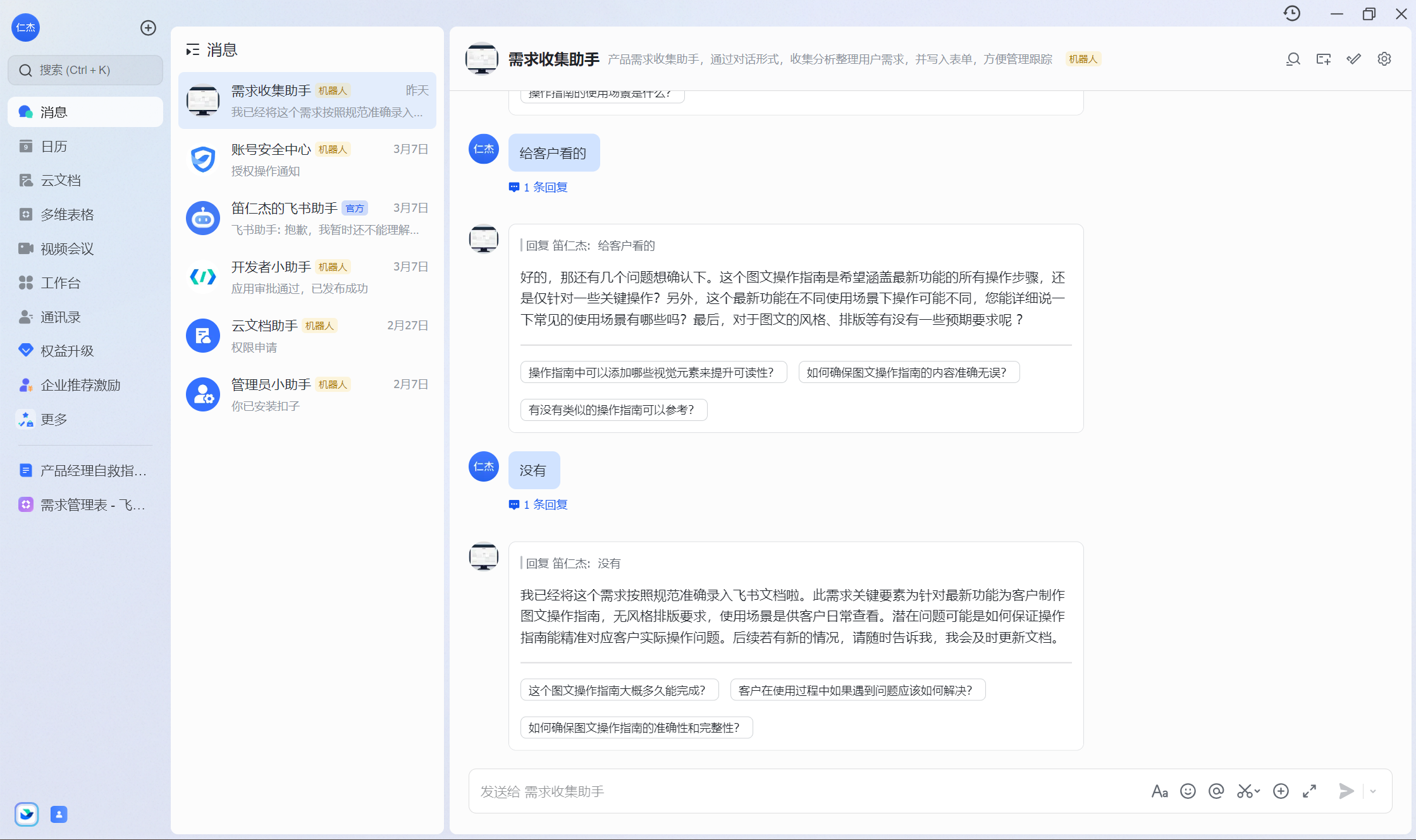This screenshot has width=1416, height=840.
Task: Open 日历 in the sidebar
Action: tap(54, 146)
